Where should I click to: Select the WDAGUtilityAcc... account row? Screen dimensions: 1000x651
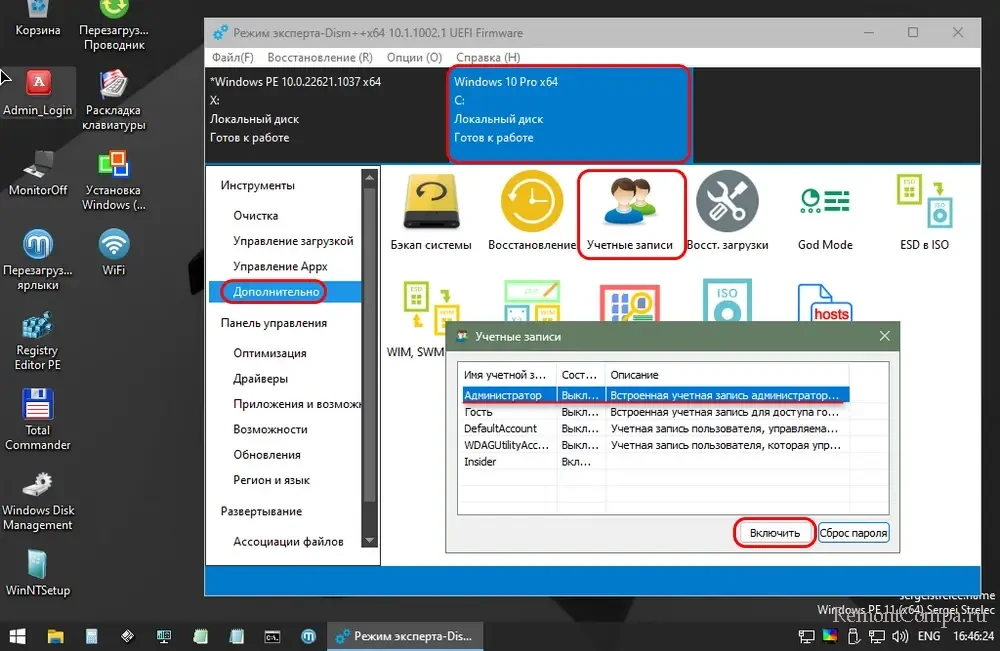click(656, 445)
